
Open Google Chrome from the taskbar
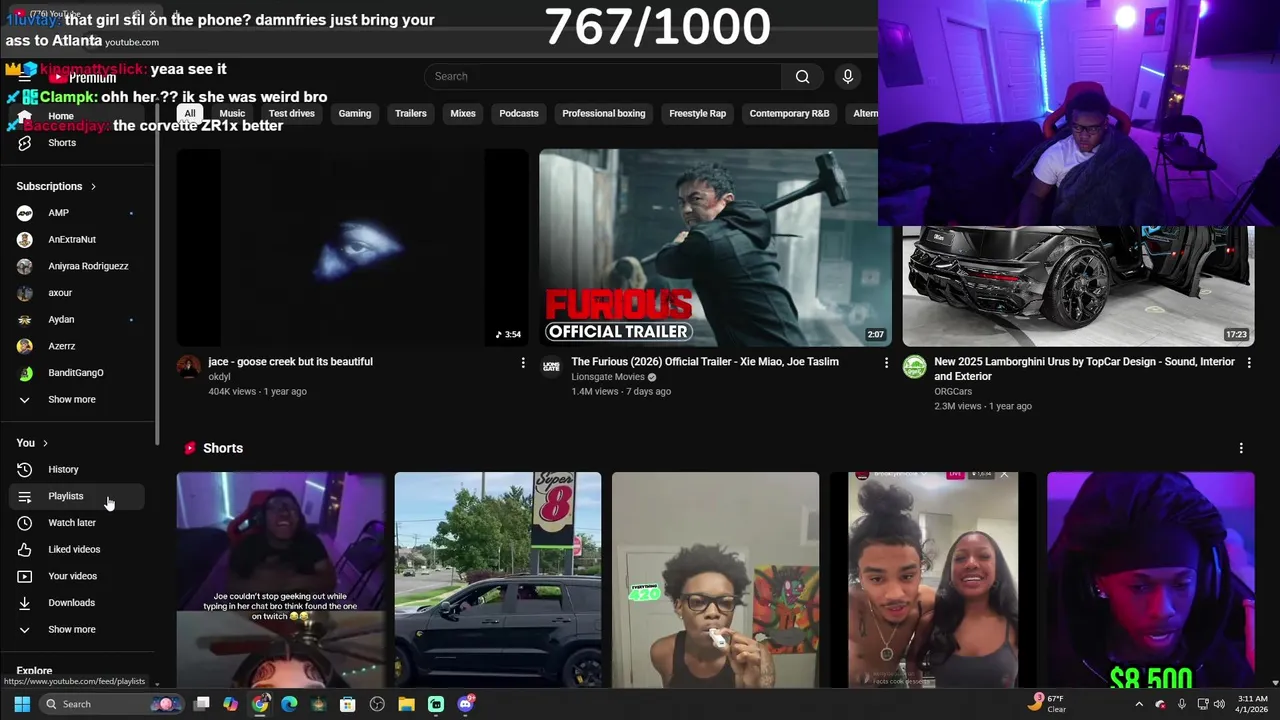coord(260,704)
